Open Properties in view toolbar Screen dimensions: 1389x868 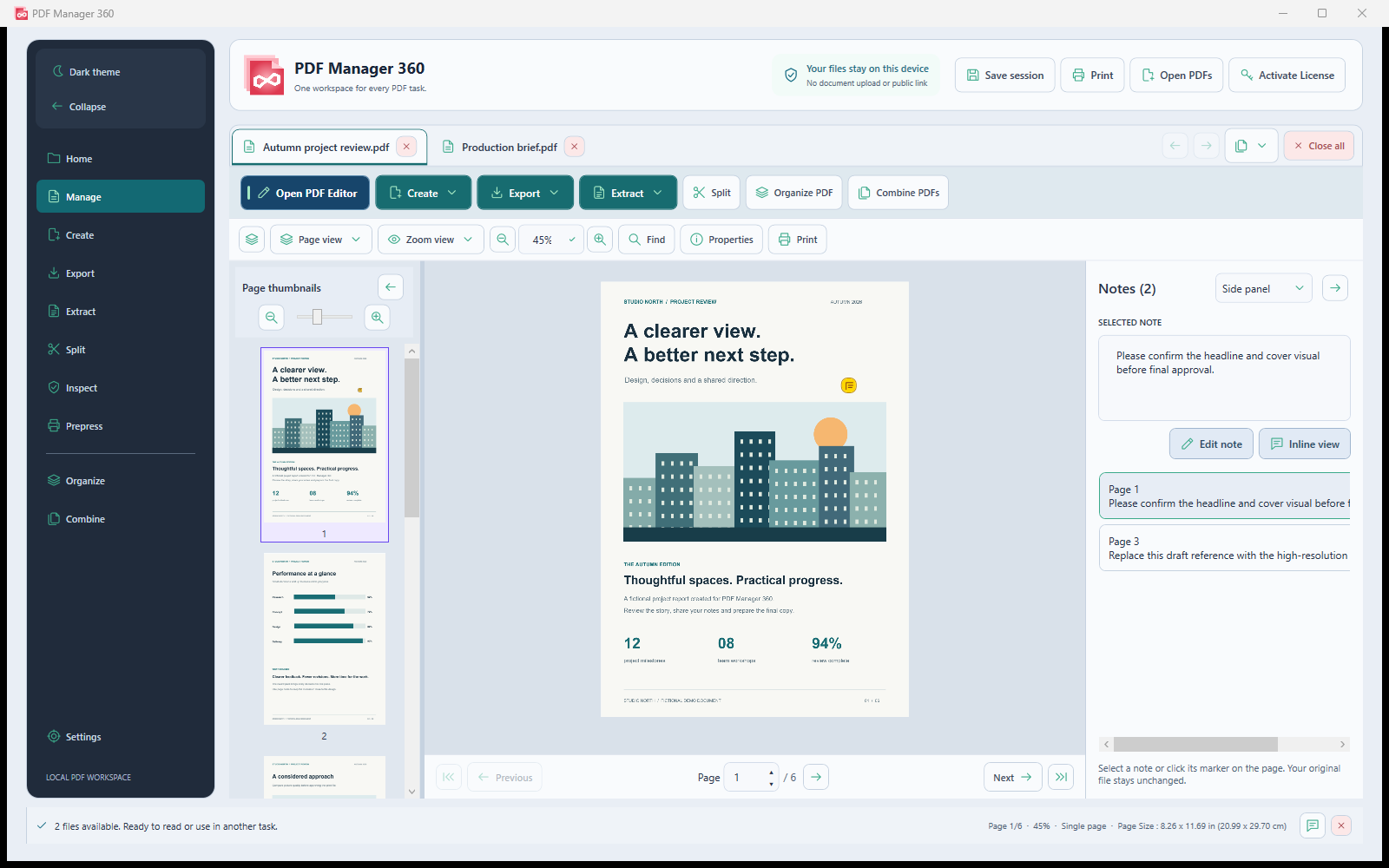[x=721, y=240]
